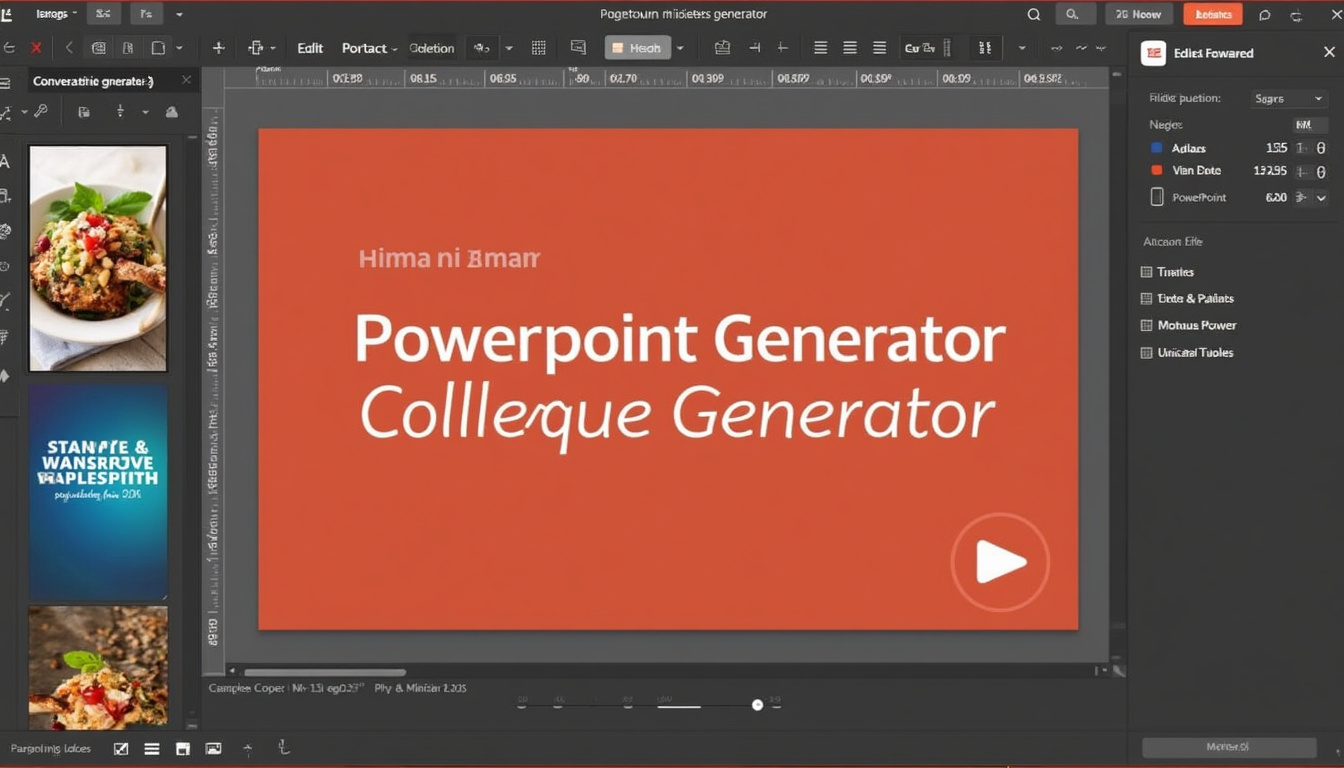The width and height of the screenshot is (1344, 768).
Task: Toggle the Motuus Power checkbox
Action: (x=1147, y=326)
